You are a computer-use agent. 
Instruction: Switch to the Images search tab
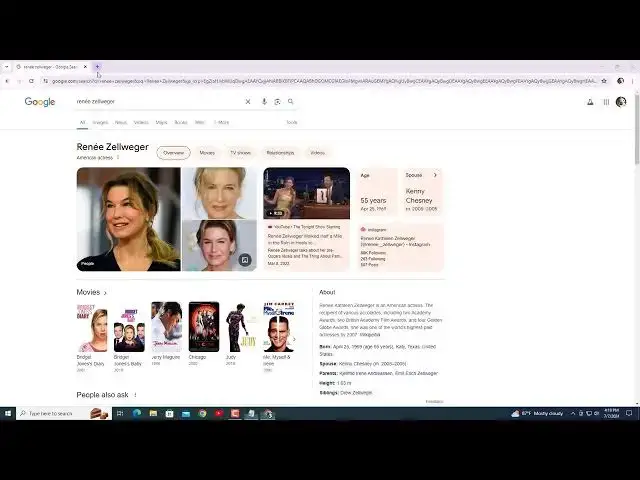(x=100, y=122)
